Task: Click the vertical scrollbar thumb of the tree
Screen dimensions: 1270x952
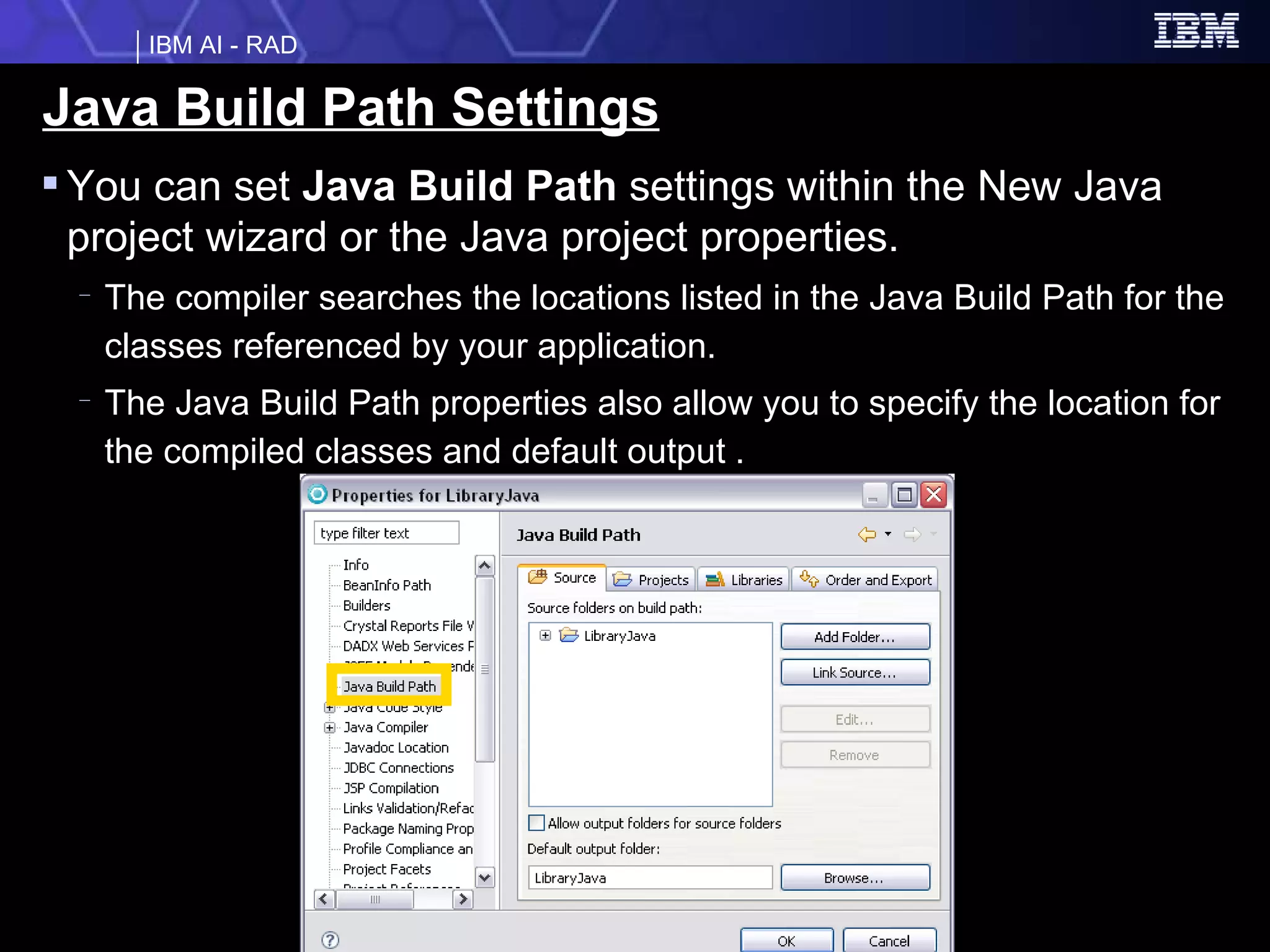Action: [485, 669]
